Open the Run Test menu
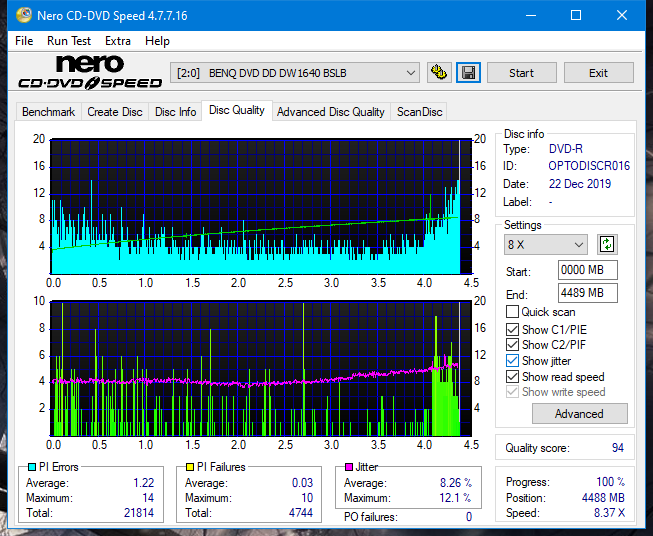The height and width of the screenshot is (536, 653). click(69, 41)
